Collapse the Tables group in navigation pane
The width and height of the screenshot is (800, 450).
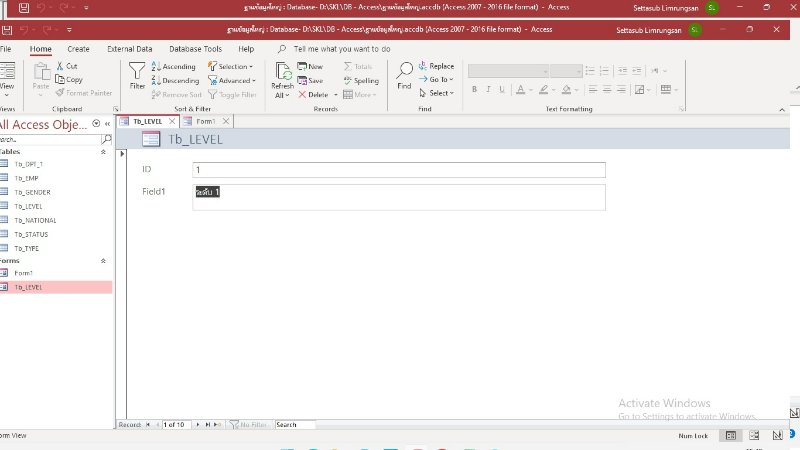[x=103, y=152]
